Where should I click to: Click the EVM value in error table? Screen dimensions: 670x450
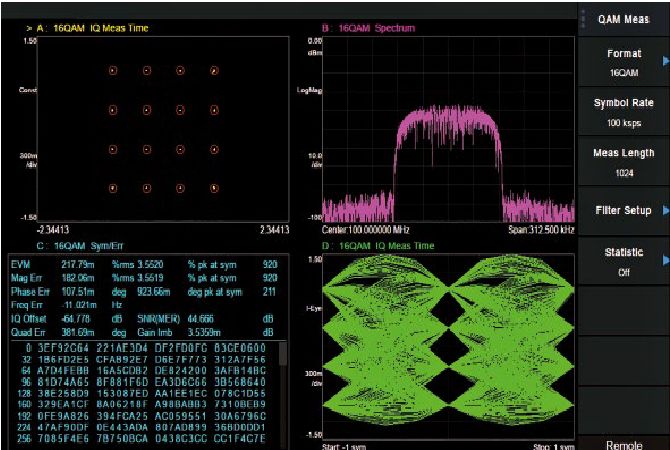coord(63,263)
